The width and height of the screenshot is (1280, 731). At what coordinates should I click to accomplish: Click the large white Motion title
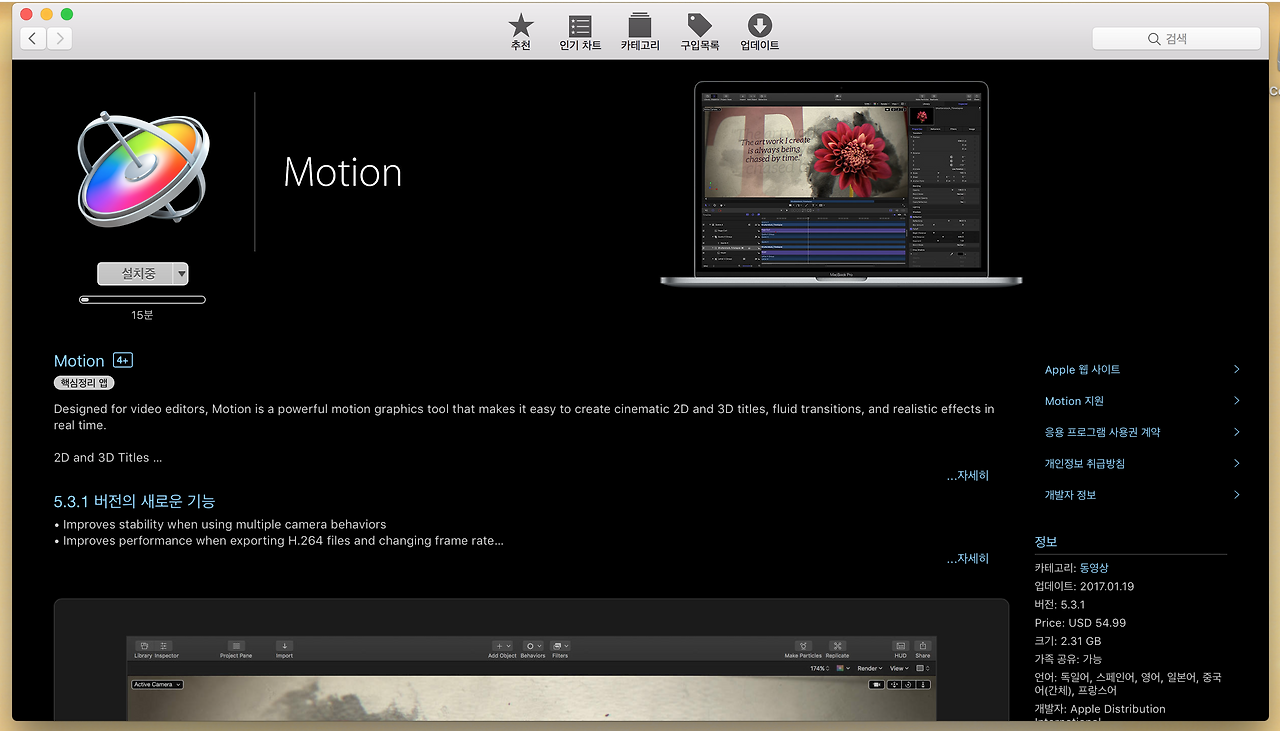[343, 172]
